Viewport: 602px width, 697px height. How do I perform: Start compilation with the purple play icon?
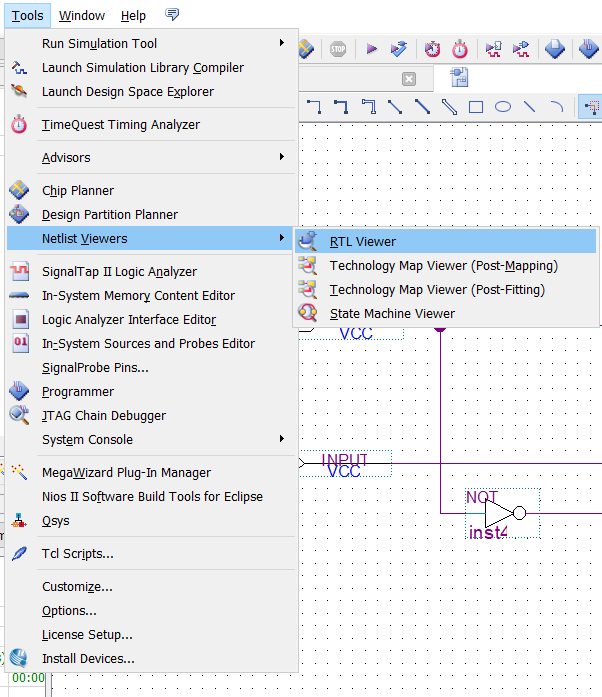[x=371, y=48]
